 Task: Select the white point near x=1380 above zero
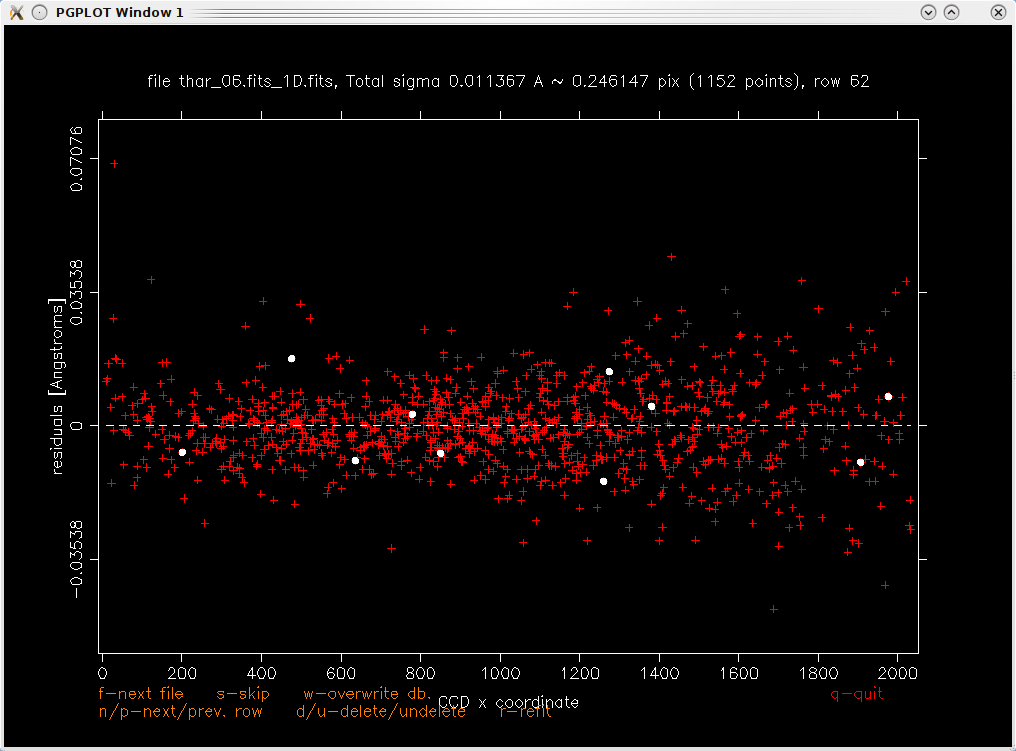[x=651, y=407]
